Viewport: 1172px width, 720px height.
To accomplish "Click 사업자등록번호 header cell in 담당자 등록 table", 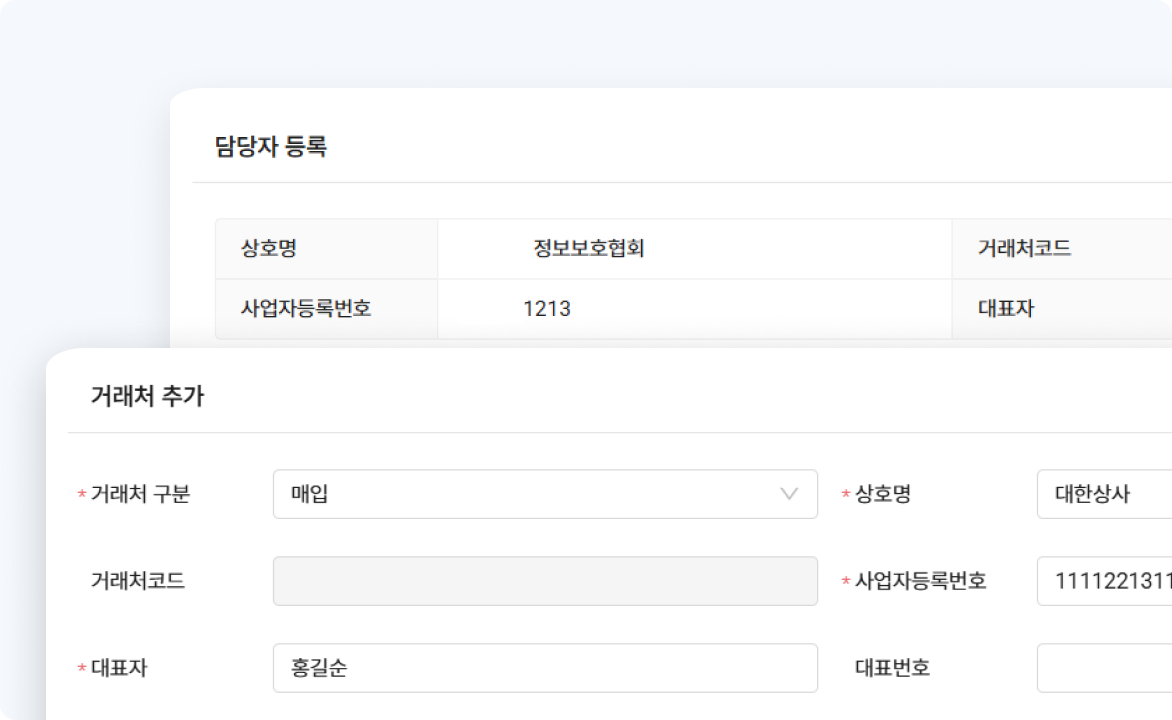I will click(306, 309).
